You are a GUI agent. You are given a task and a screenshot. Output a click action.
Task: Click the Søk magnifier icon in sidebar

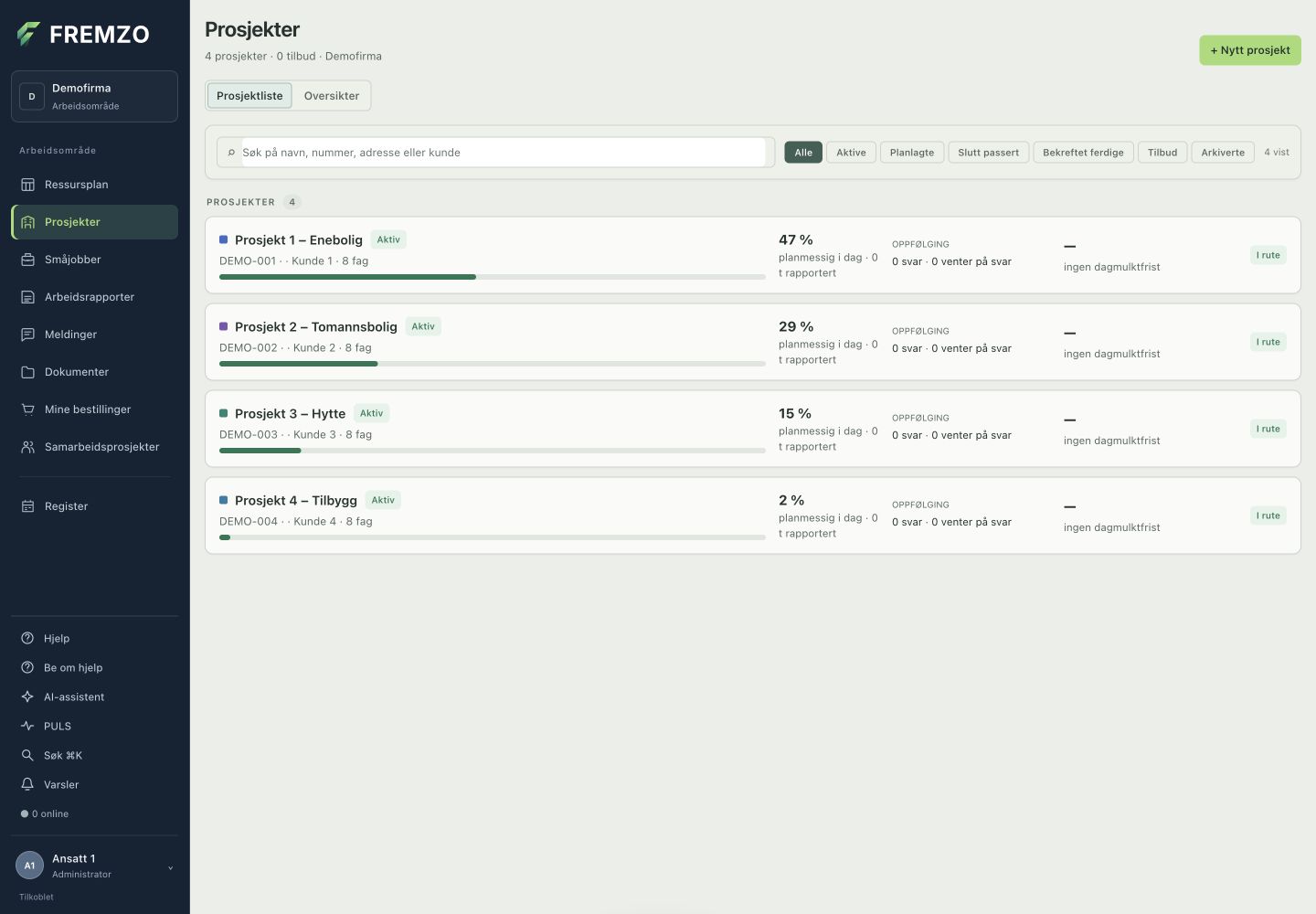[x=27, y=755]
